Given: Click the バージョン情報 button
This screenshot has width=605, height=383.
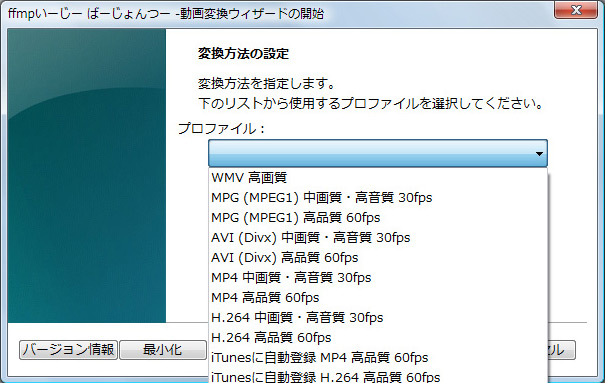Looking at the screenshot, I should (x=68, y=350).
